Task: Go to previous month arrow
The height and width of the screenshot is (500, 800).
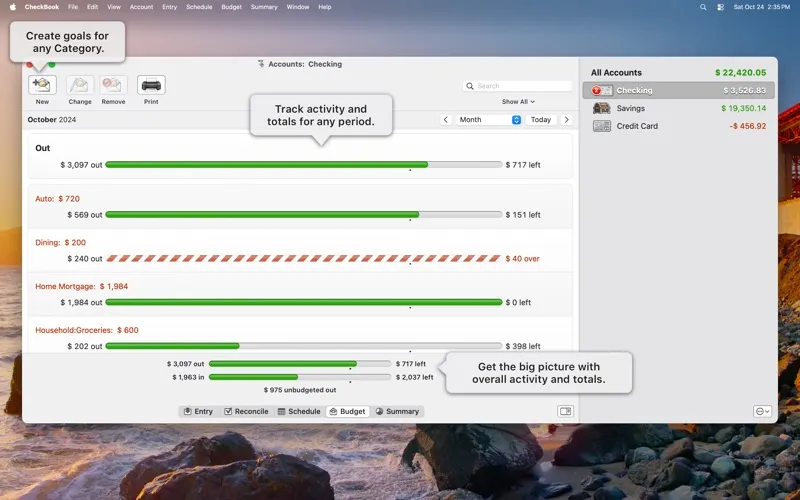Action: pos(445,120)
